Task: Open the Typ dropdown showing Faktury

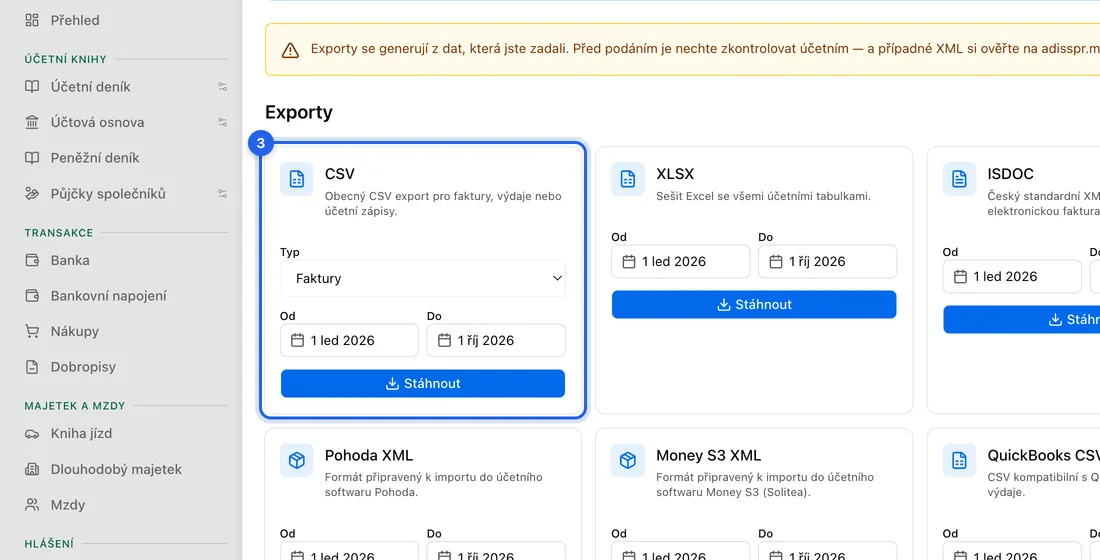Action: [x=423, y=279]
